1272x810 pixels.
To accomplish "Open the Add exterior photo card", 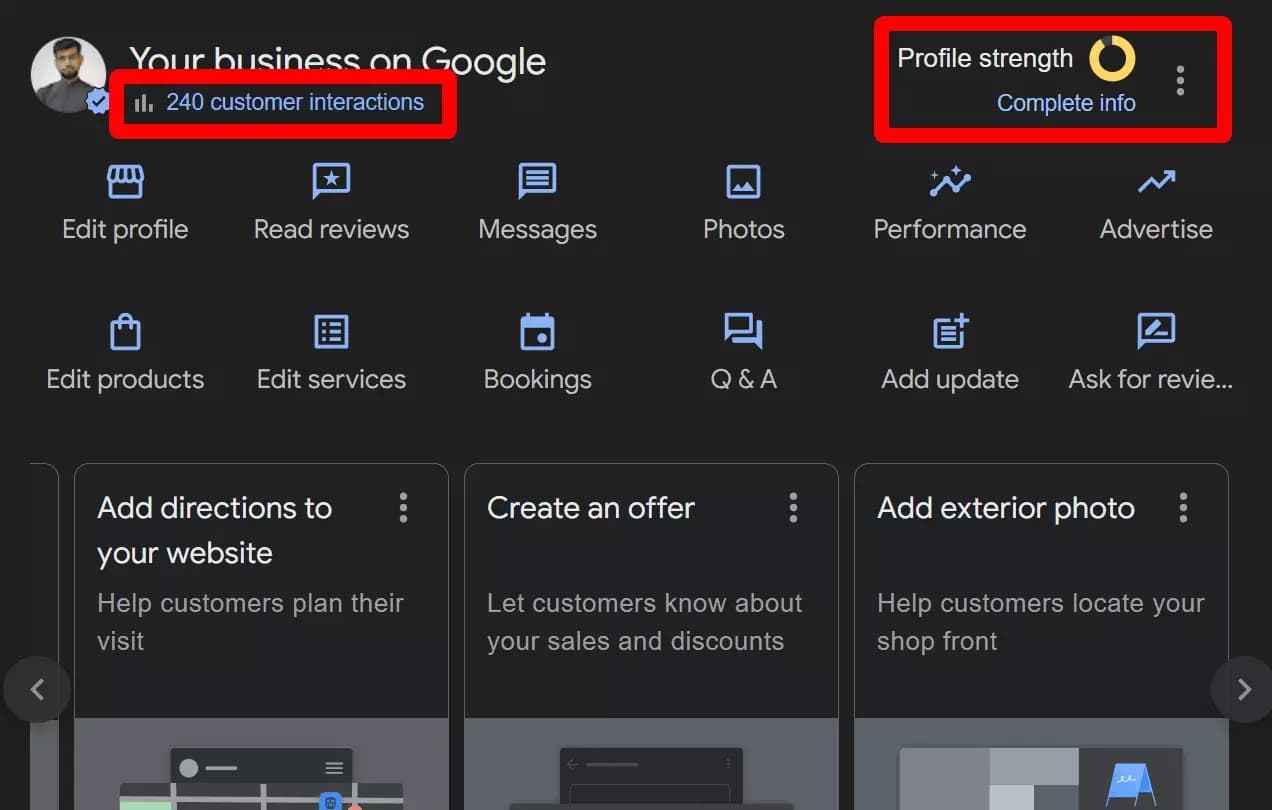I will (1041, 636).
